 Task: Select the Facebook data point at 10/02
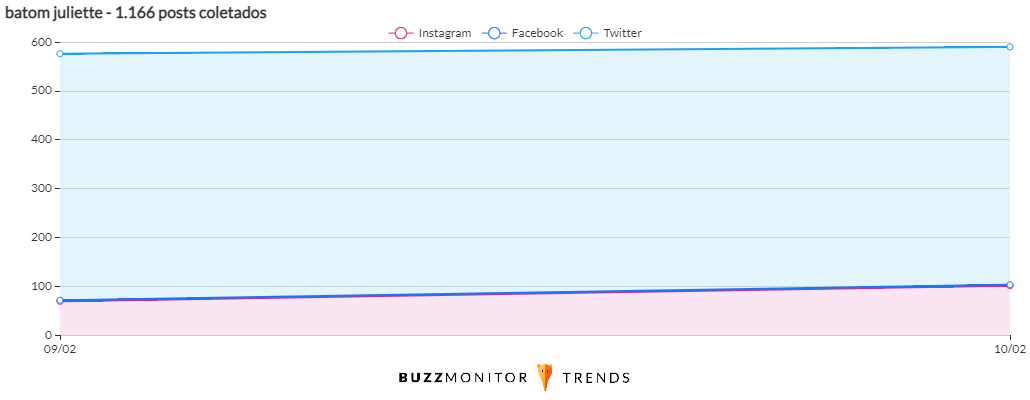pos(1010,285)
